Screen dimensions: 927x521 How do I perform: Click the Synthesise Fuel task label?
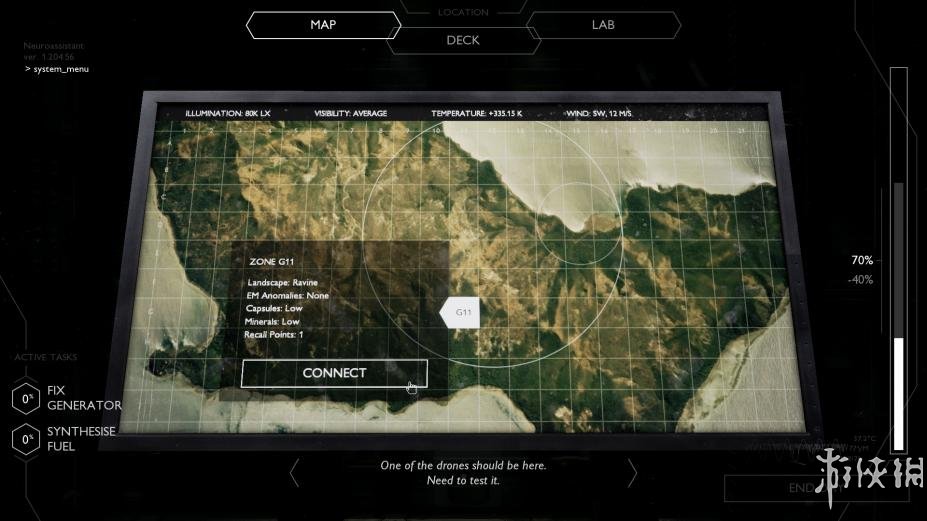click(81, 439)
